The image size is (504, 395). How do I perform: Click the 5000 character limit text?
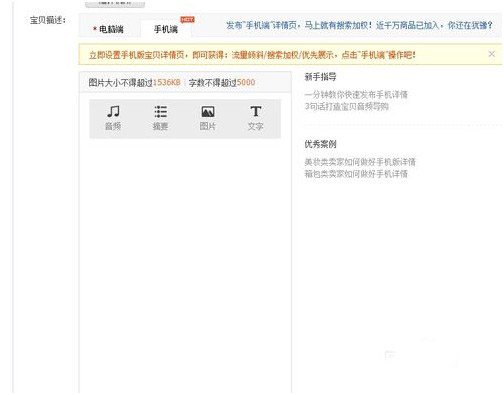[x=246, y=82]
